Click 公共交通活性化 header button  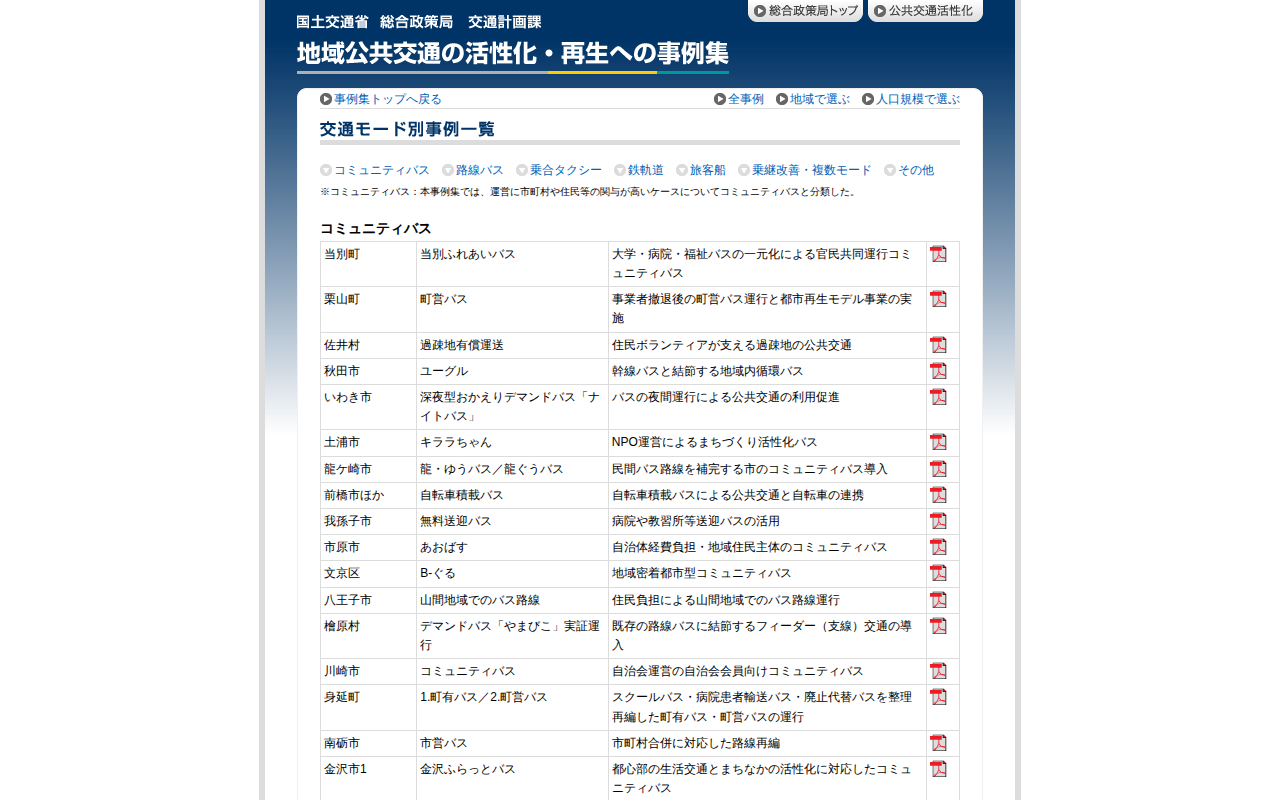pyautogui.click(x=925, y=11)
